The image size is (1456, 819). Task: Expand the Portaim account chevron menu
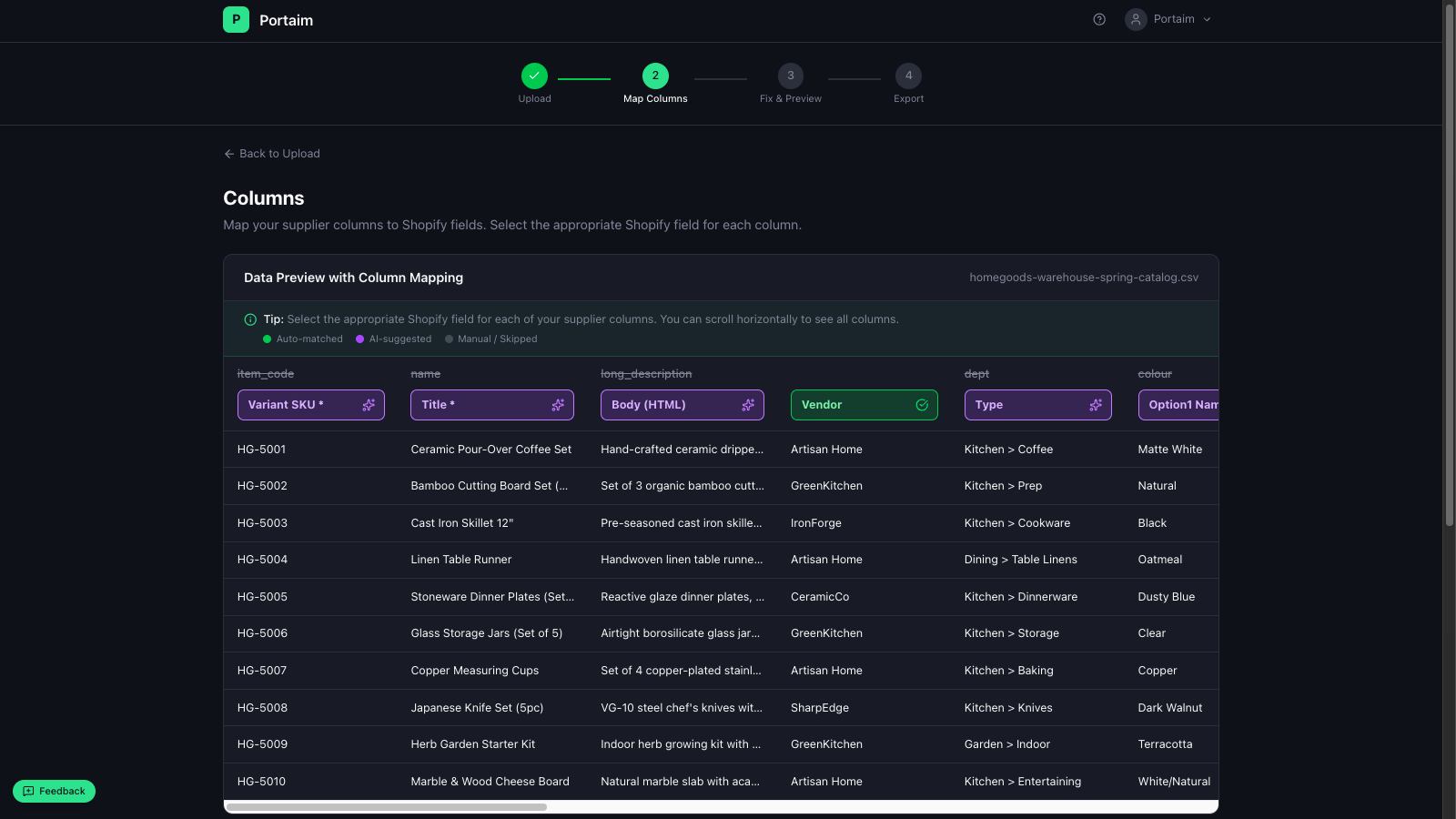(x=1207, y=18)
